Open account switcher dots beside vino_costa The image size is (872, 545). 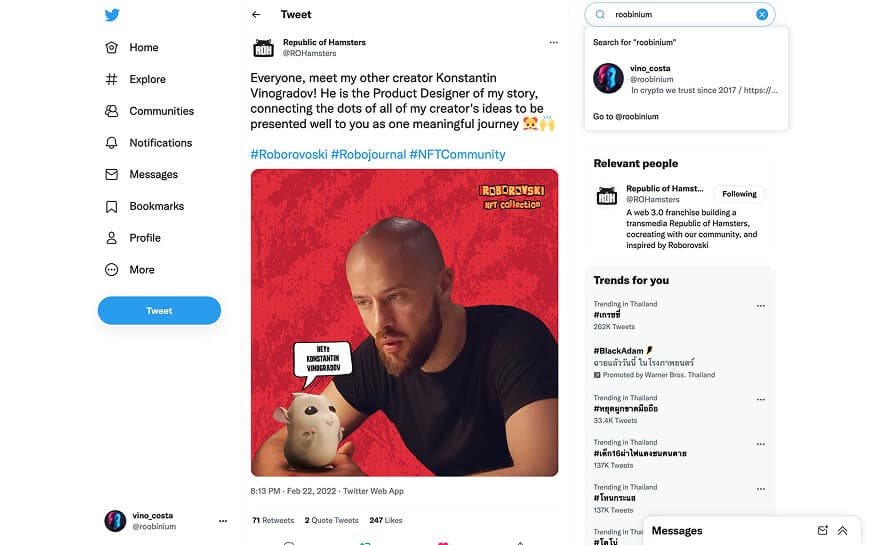(x=223, y=521)
